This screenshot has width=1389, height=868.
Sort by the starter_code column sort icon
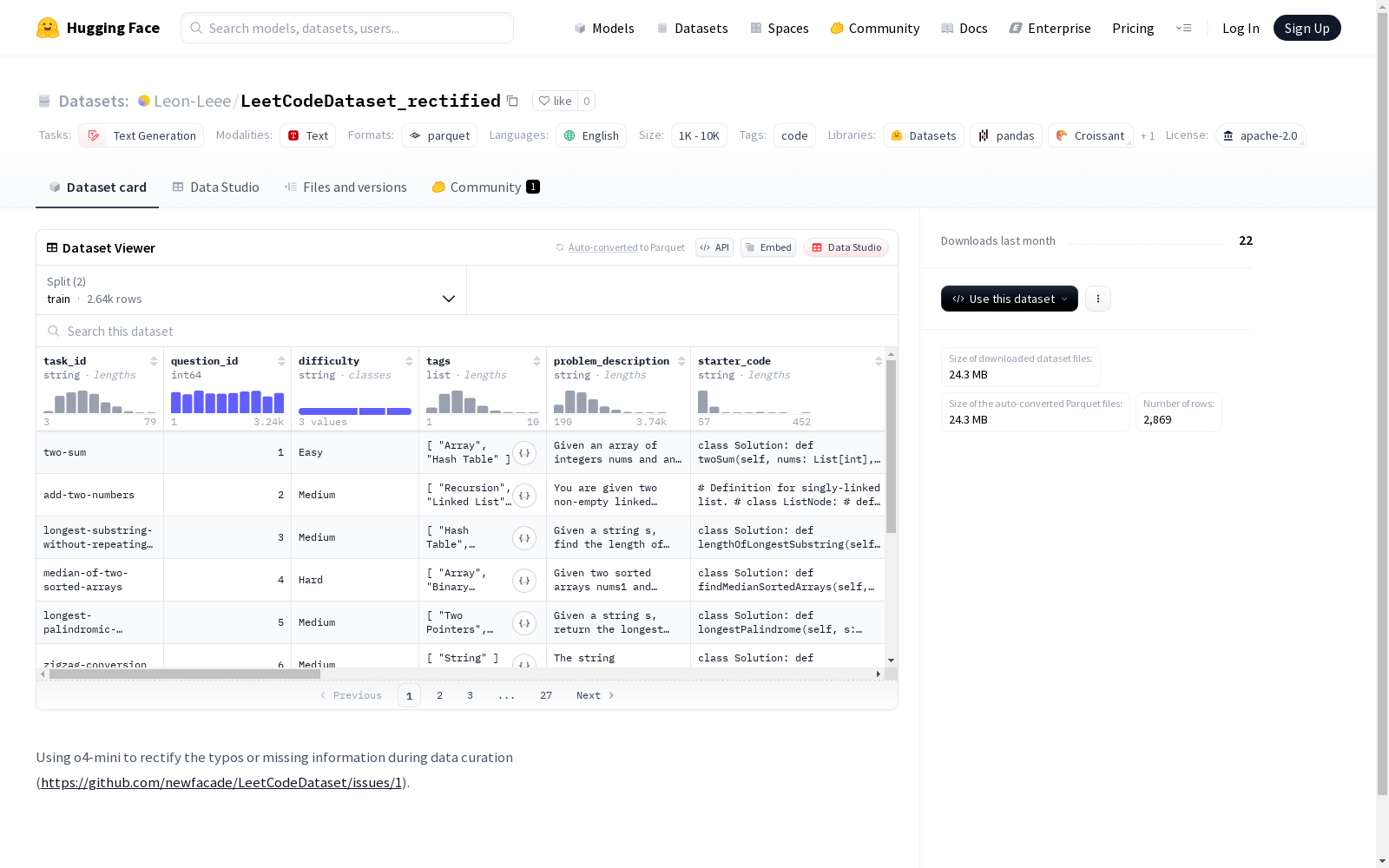pyautogui.click(x=879, y=361)
